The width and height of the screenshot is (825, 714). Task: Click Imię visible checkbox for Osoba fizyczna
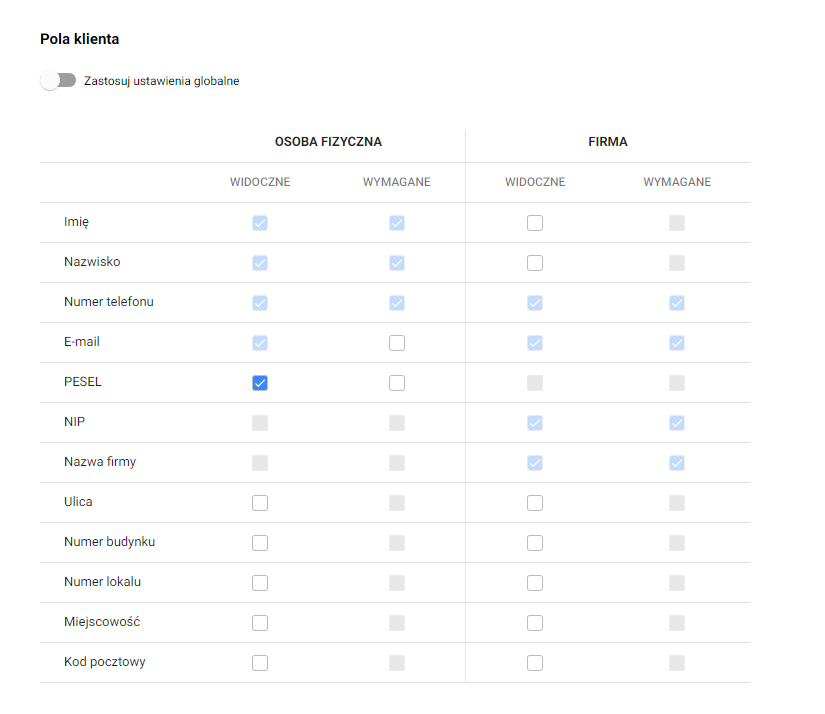click(x=260, y=222)
